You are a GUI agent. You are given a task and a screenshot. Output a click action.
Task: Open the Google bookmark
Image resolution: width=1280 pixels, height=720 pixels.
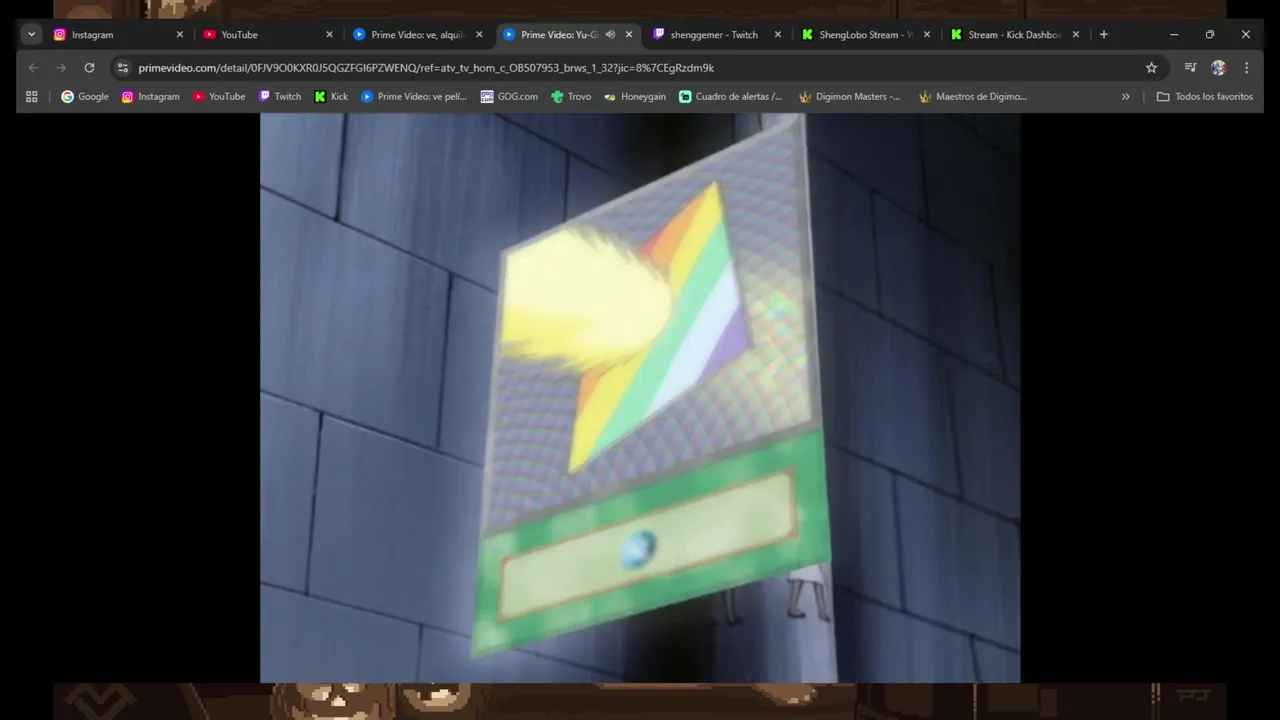click(85, 97)
